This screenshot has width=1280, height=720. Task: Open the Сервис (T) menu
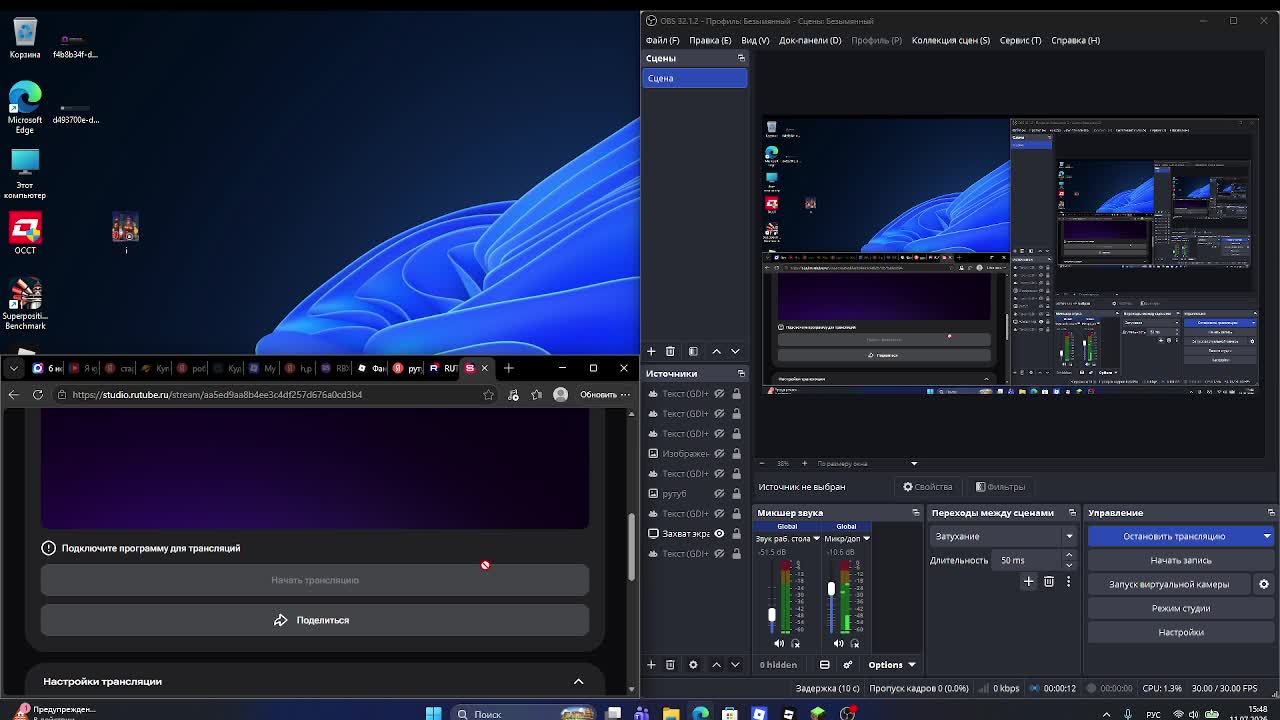[1020, 40]
